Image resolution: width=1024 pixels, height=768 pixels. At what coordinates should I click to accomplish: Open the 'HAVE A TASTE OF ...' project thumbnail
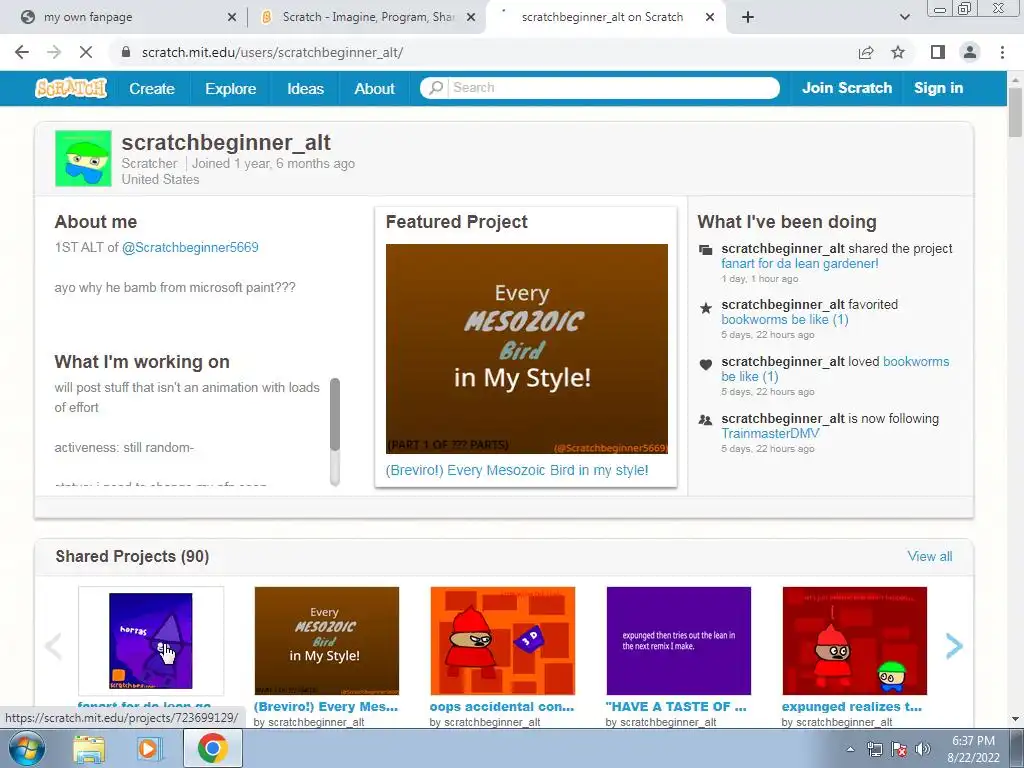(x=679, y=641)
